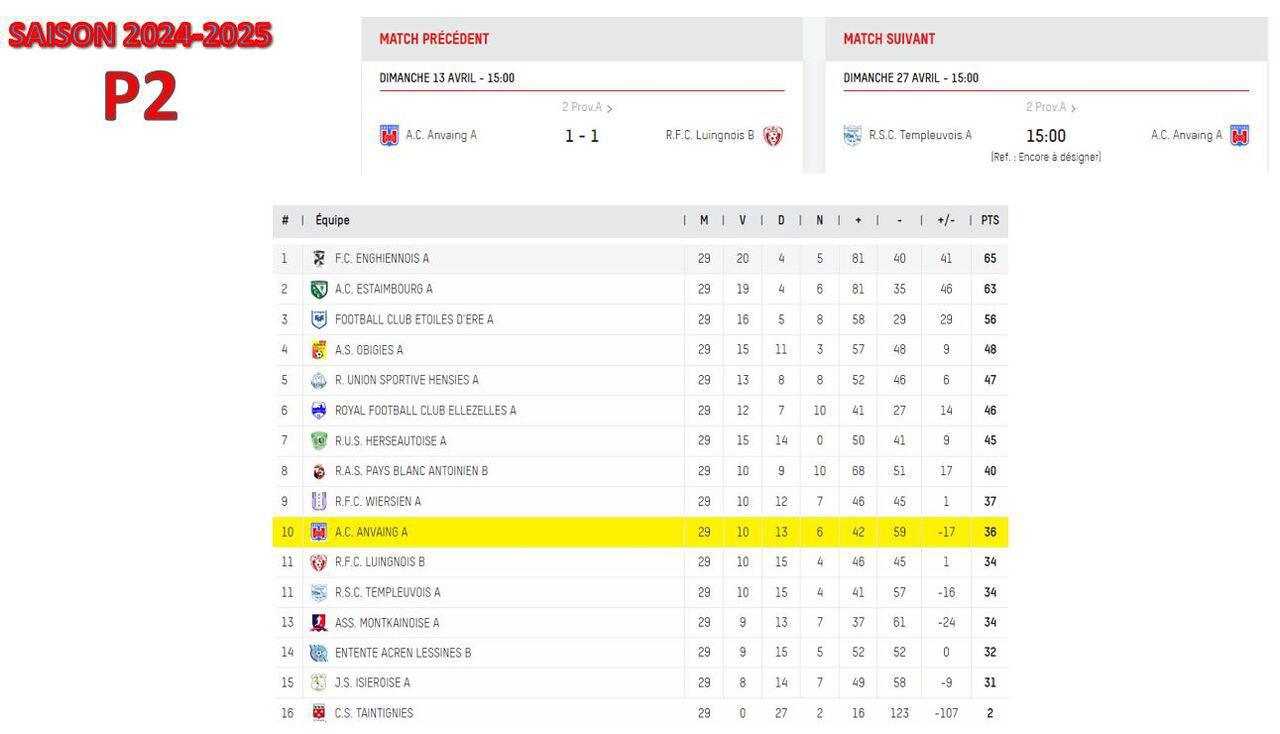Click the highlighted A.C. Anvaing A crest
The width and height of the screenshot is (1280, 734).
tap(319, 532)
